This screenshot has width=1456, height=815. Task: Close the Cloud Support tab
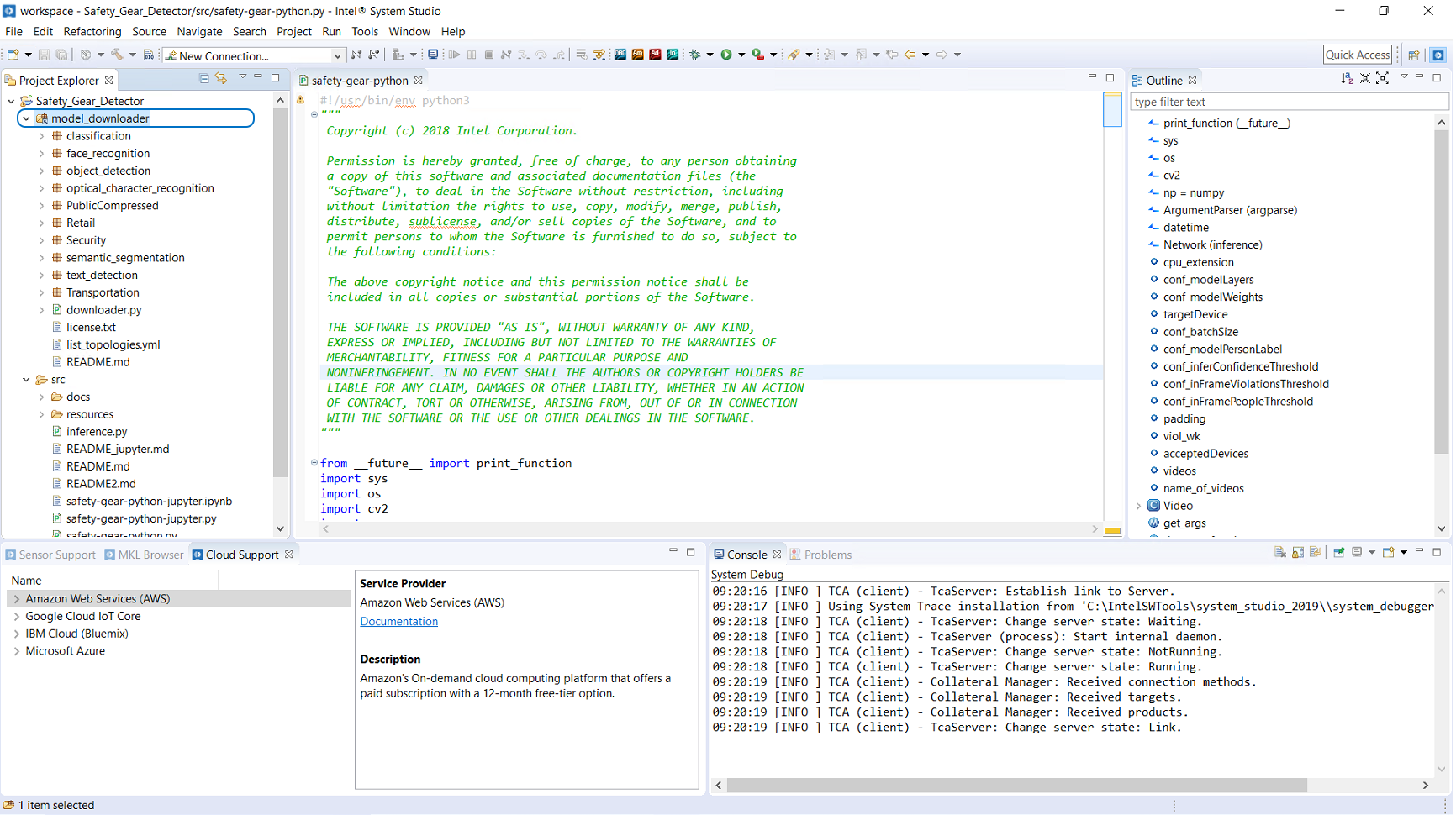(x=288, y=555)
